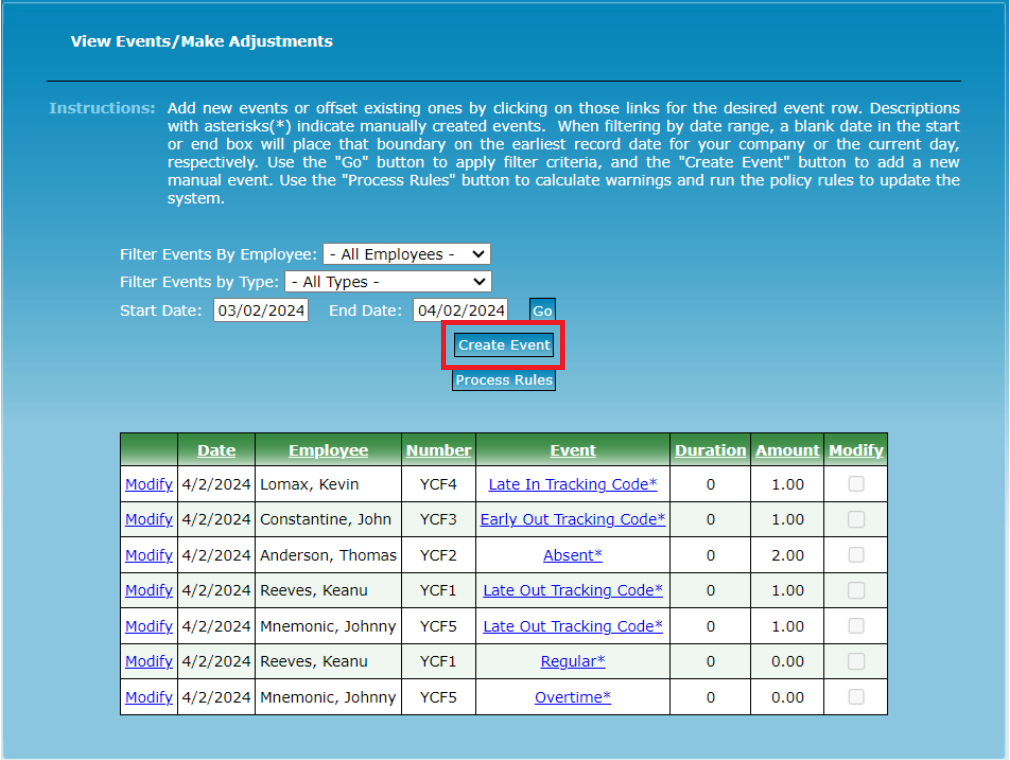
Task: Click the YCF3 number cell
Action: [439, 519]
